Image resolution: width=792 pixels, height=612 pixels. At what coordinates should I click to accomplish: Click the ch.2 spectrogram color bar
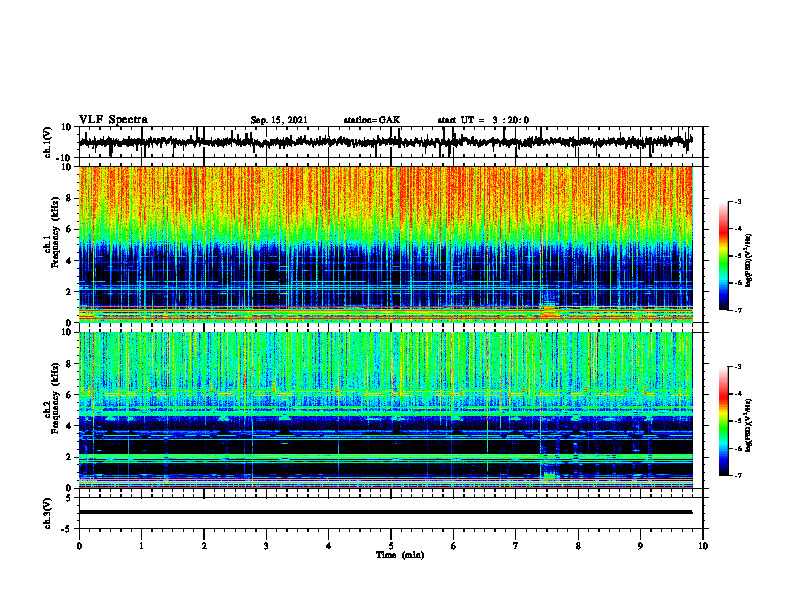point(723,421)
